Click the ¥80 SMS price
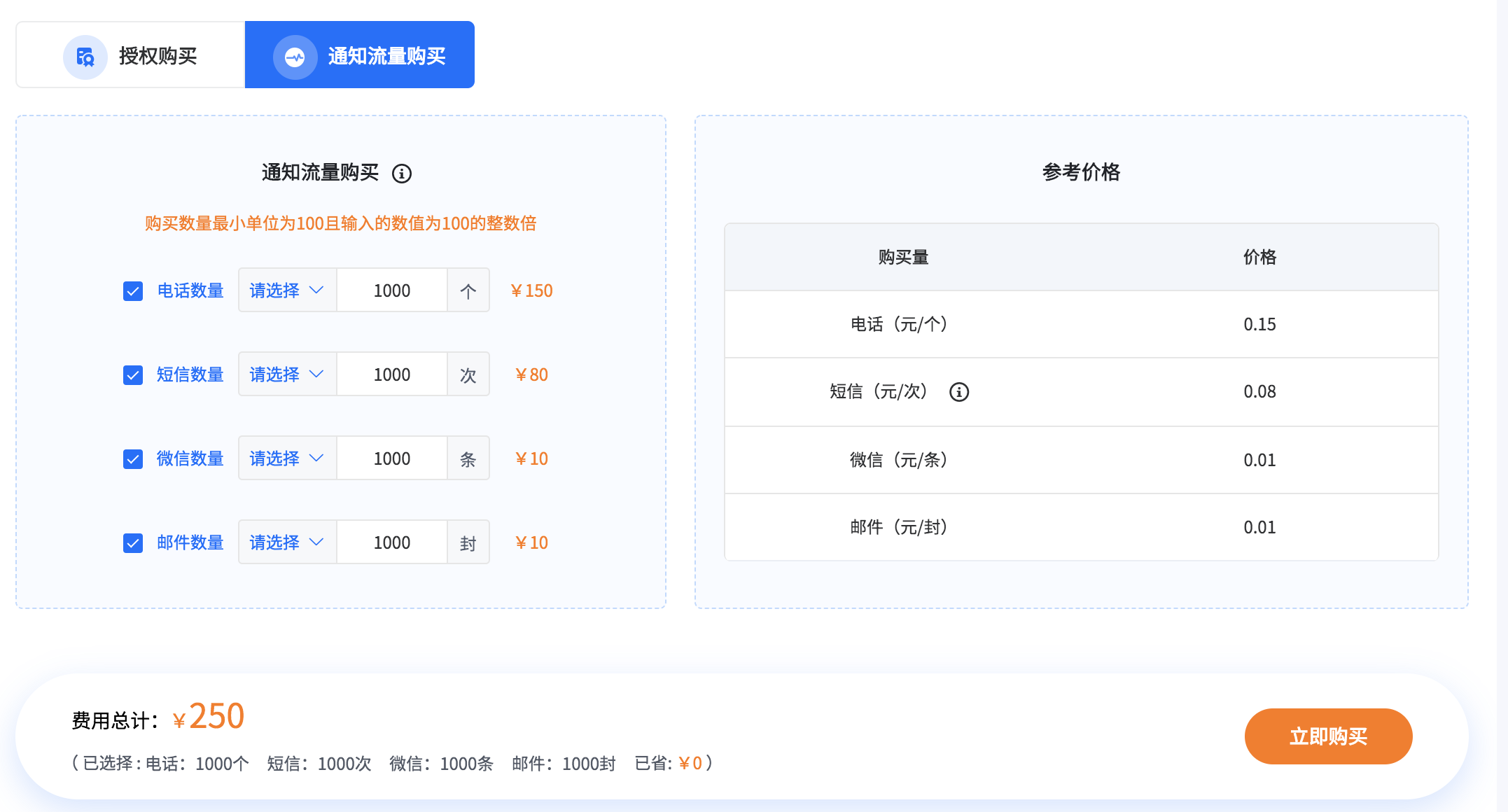The height and width of the screenshot is (812, 1508). point(531,374)
